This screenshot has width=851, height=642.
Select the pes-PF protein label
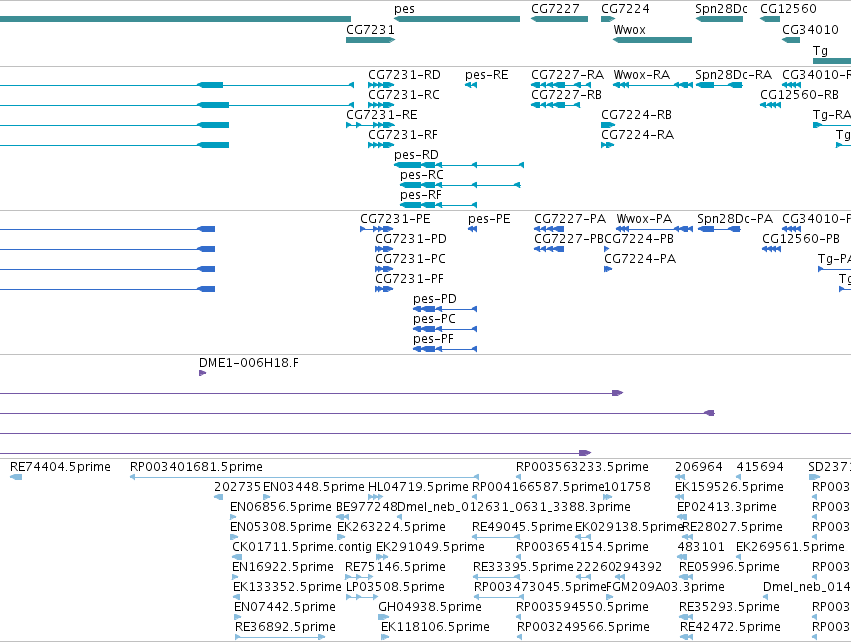(433, 340)
